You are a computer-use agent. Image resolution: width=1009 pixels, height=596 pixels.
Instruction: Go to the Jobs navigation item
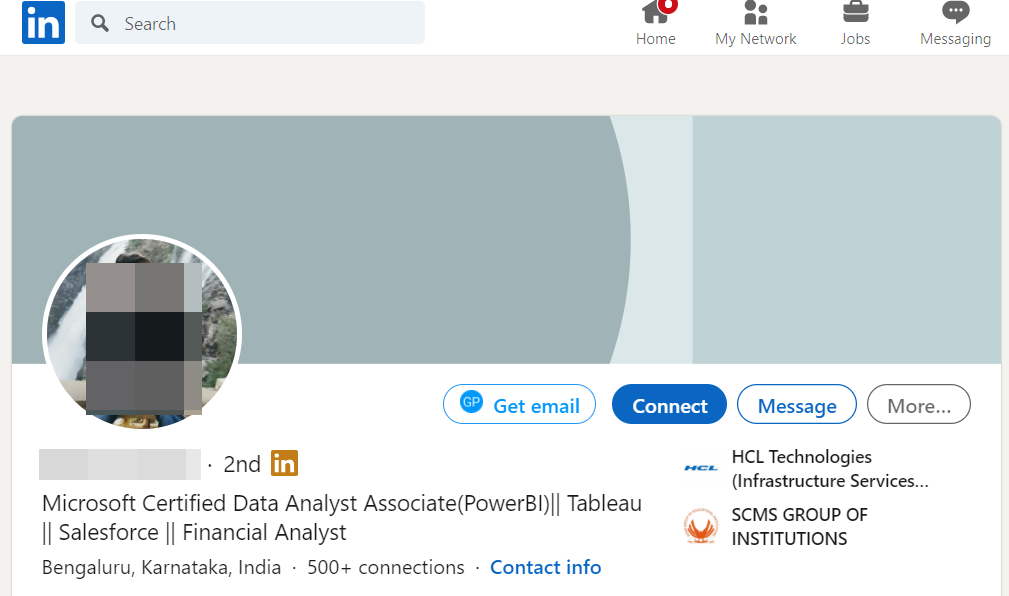tap(855, 24)
